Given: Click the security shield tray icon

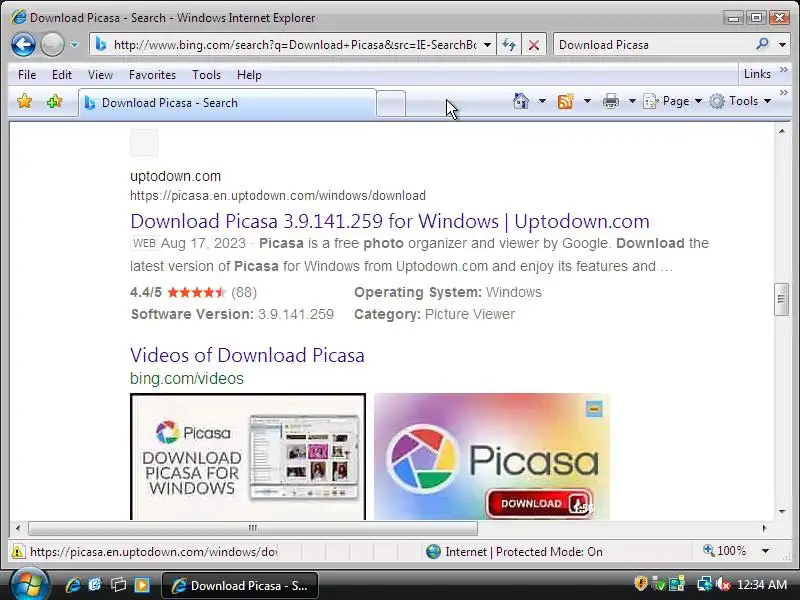Looking at the screenshot, I should [x=640, y=584].
